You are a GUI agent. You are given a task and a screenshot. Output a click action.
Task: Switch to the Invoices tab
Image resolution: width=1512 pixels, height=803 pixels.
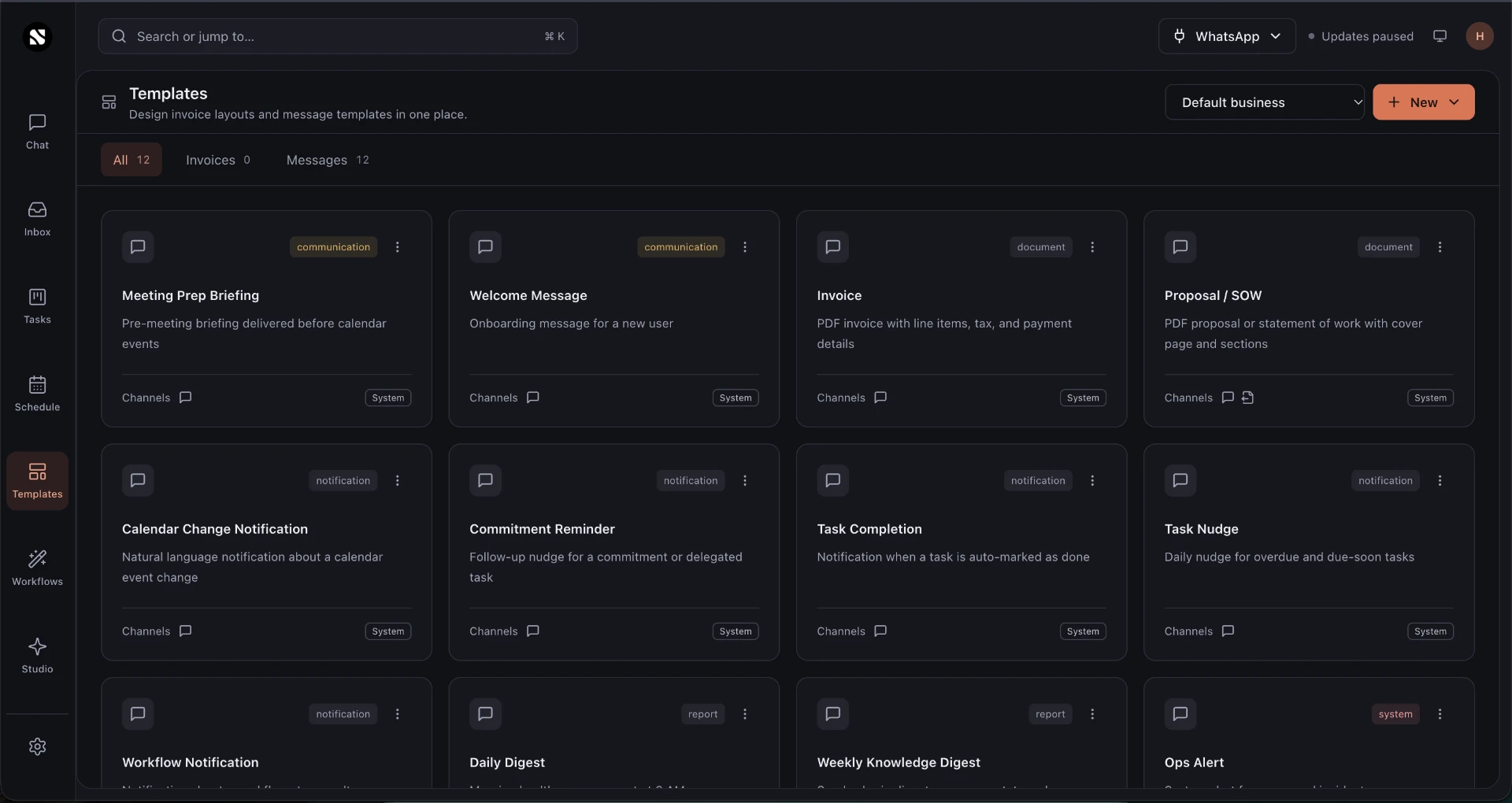click(x=218, y=160)
